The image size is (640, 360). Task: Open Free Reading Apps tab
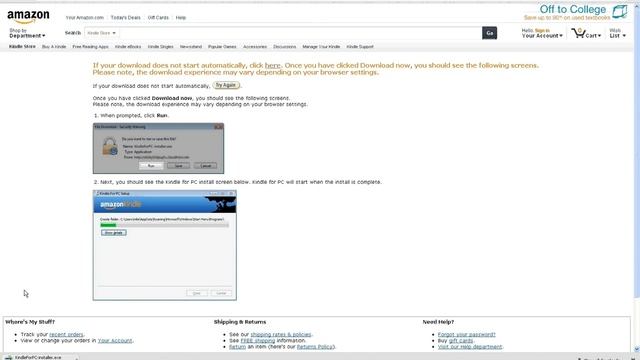point(90,47)
